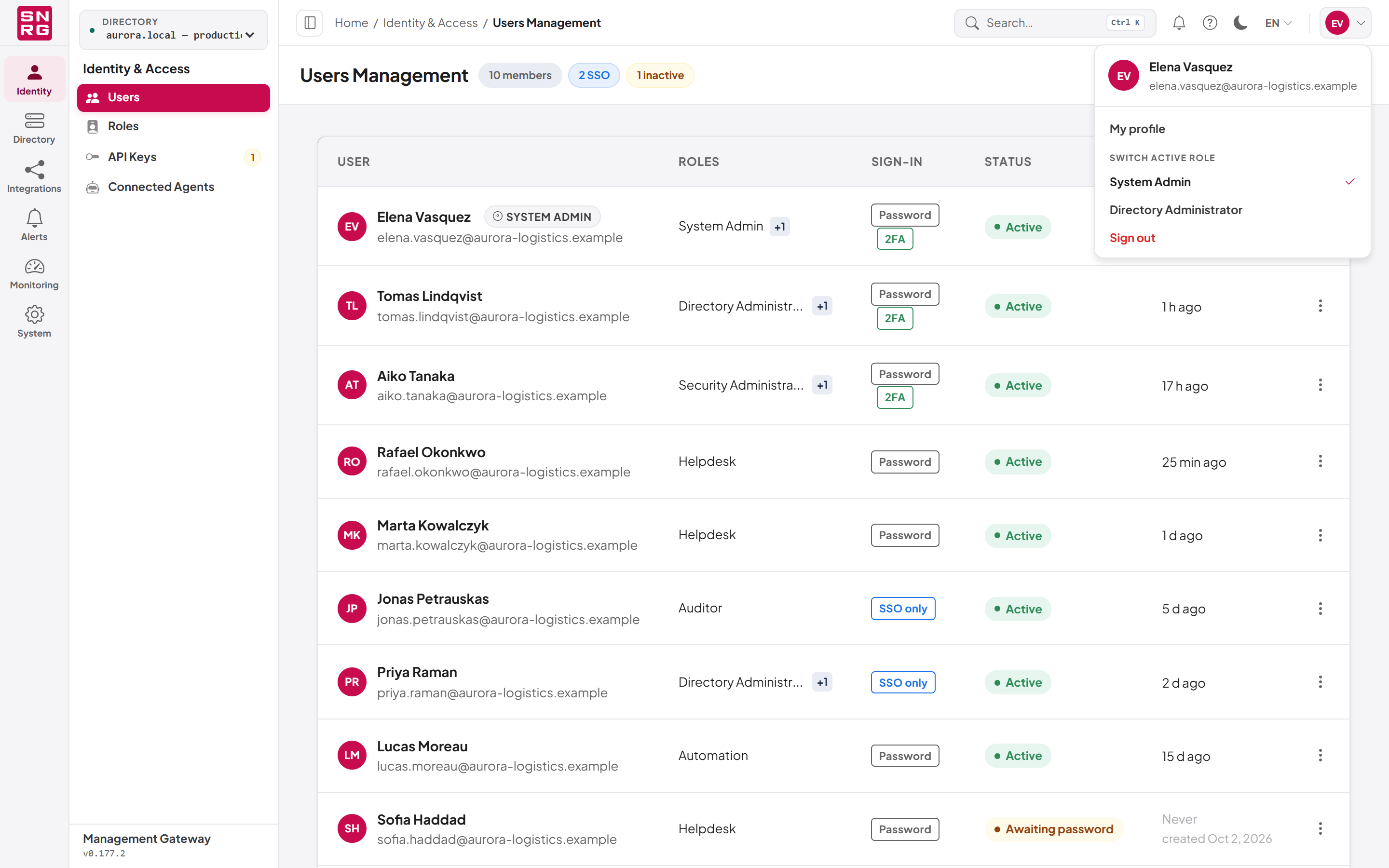Viewport: 1389px width, 868px height.
Task: Switch to dark mode with moon icon
Action: [1240, 23]
